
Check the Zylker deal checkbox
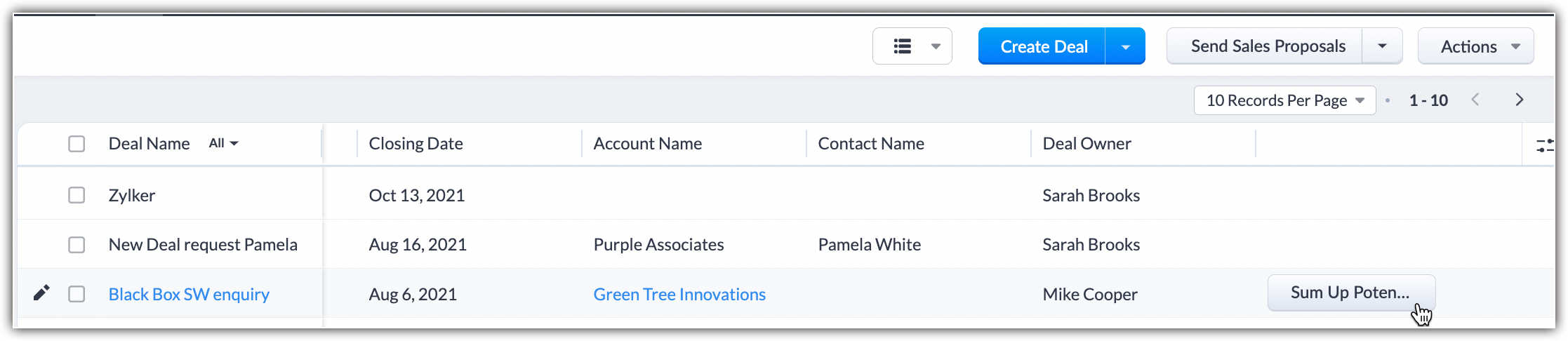click(77, 195)
